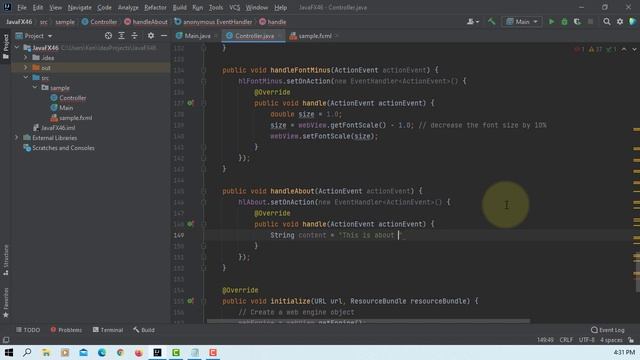Start debugging with the green bug icon
The image size is (640, 360).
[564, 22]
